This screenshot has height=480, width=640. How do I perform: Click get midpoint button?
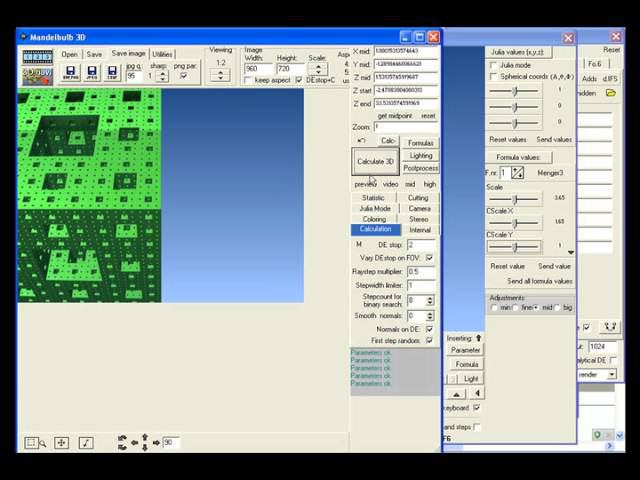(395, 116)
